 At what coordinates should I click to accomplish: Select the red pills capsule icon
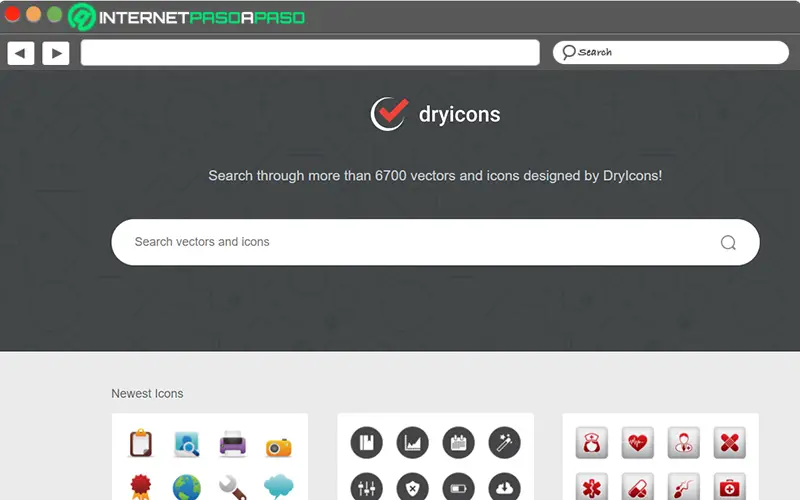[638, 487]
